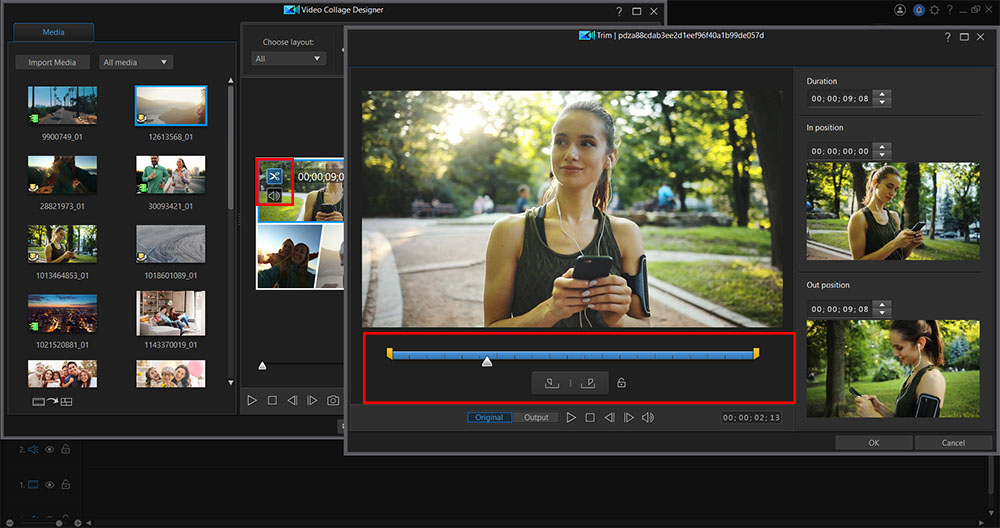Open the Choose layout dropdown
1000x528 pixels.
click(289, 59)
